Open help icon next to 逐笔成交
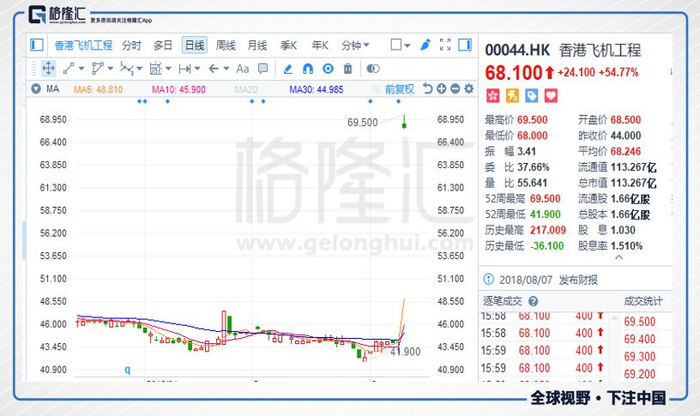The image size is (700, 416). 533,301
